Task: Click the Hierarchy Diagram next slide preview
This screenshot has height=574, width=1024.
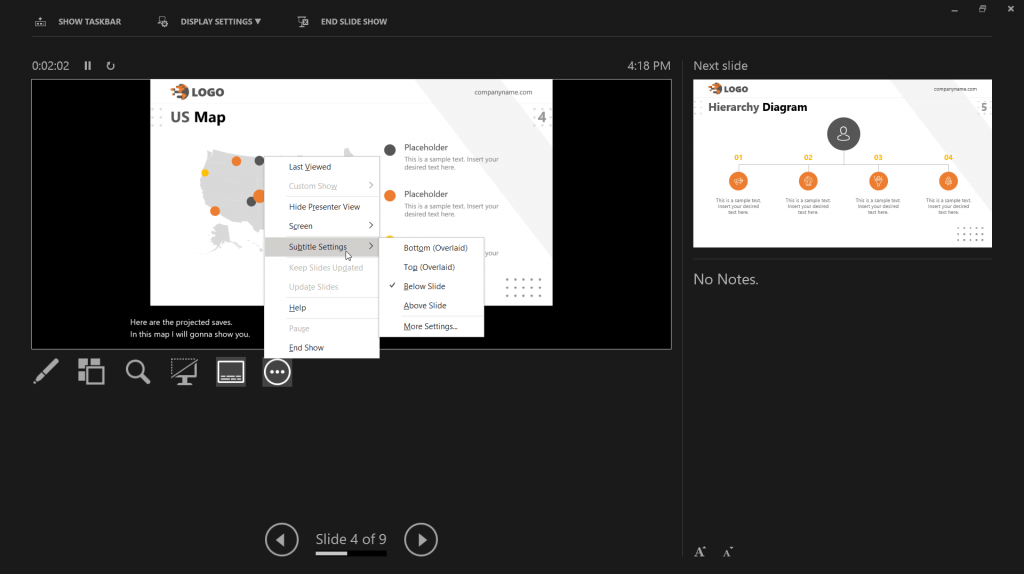Action: click(842, 163)
